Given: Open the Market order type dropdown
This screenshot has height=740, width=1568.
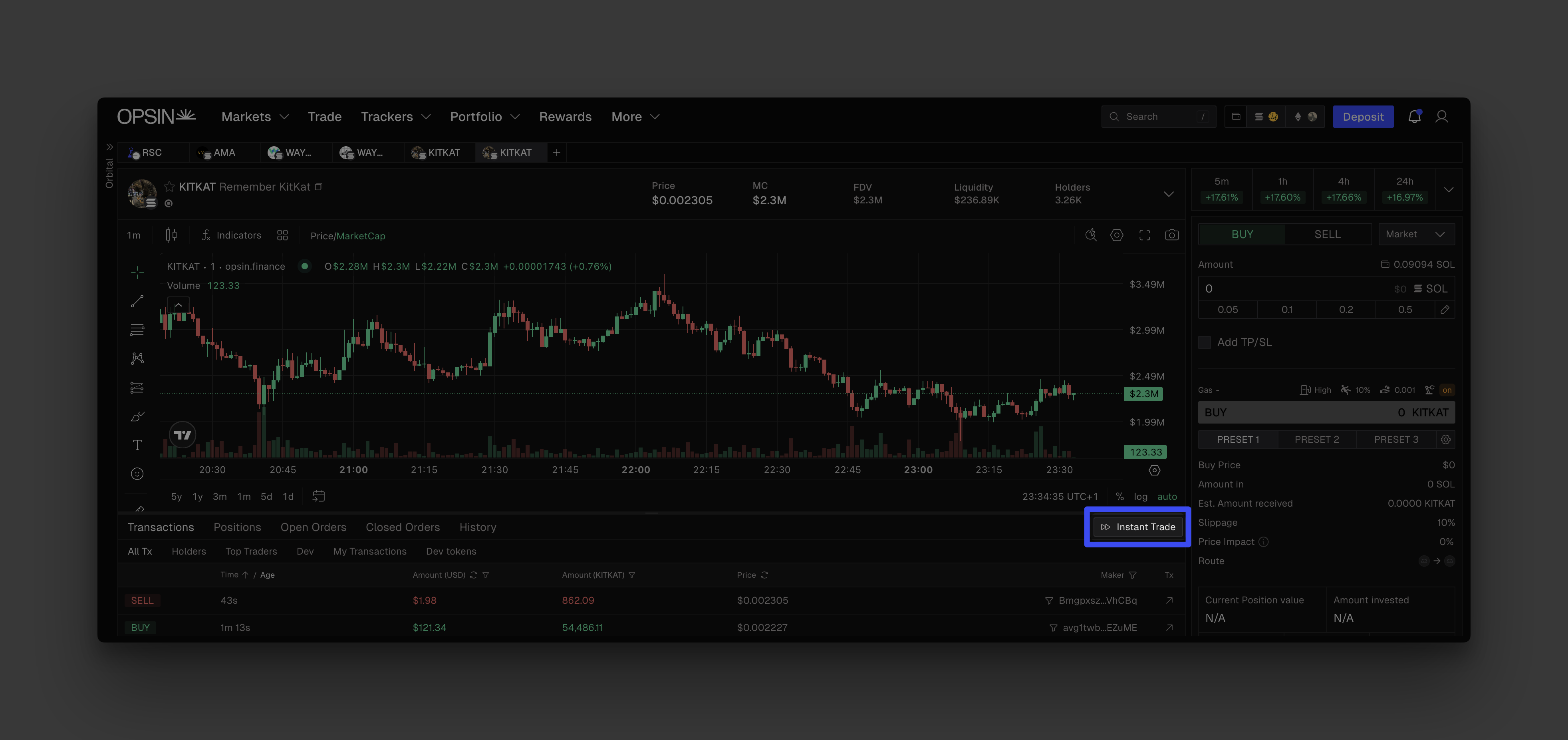Looking at the screenshot, I should pyautogui.click(x=1416, y=235).
